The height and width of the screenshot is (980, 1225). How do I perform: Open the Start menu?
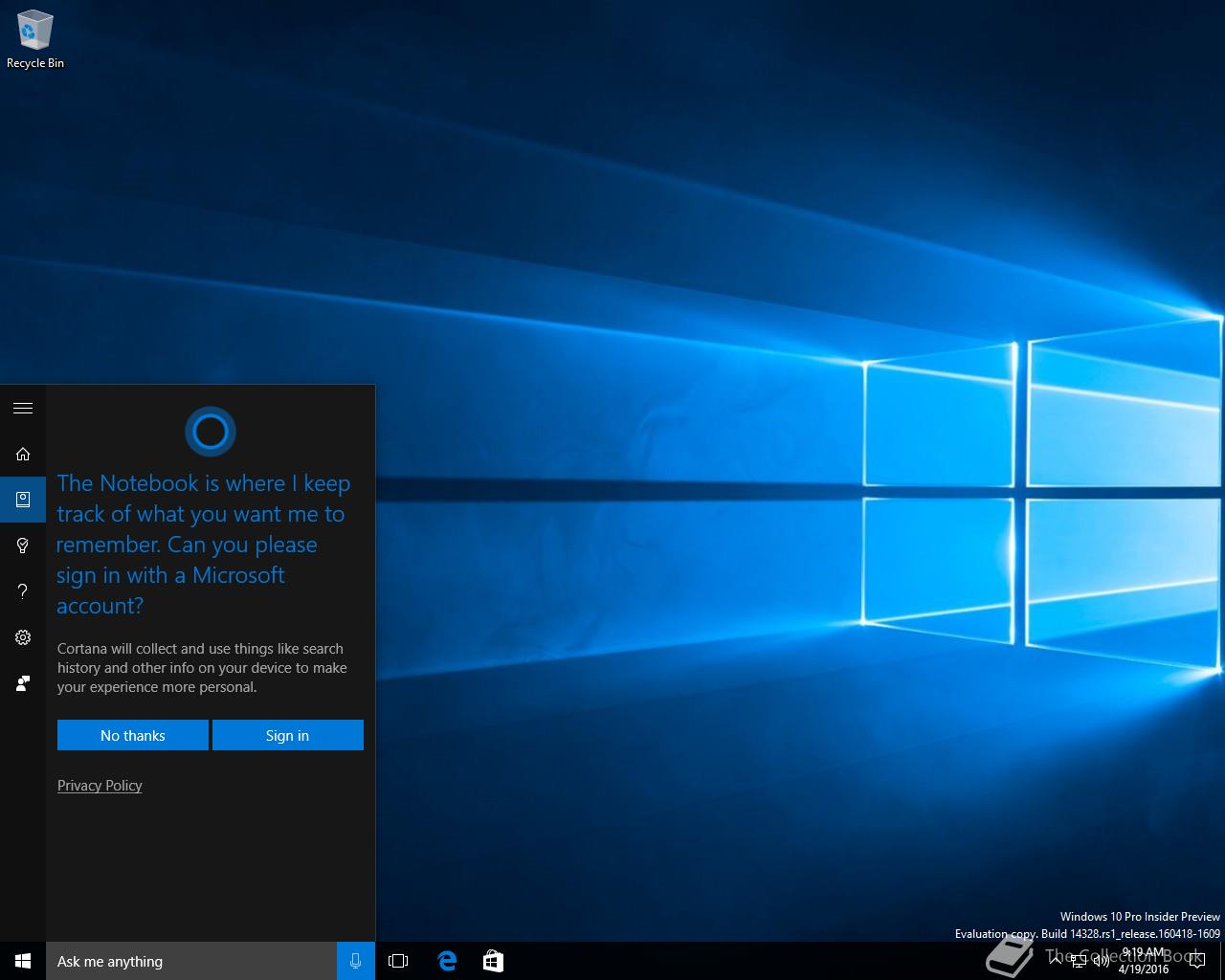[23, 961]
